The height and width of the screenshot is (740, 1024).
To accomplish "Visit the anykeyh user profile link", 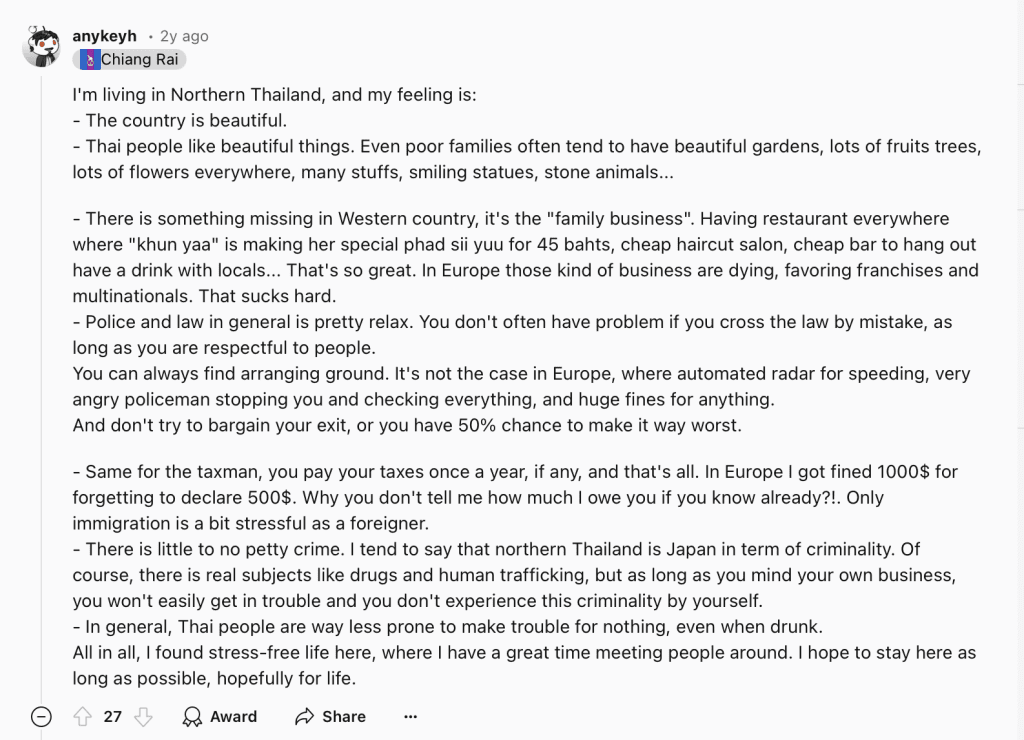I will (104, 36).
